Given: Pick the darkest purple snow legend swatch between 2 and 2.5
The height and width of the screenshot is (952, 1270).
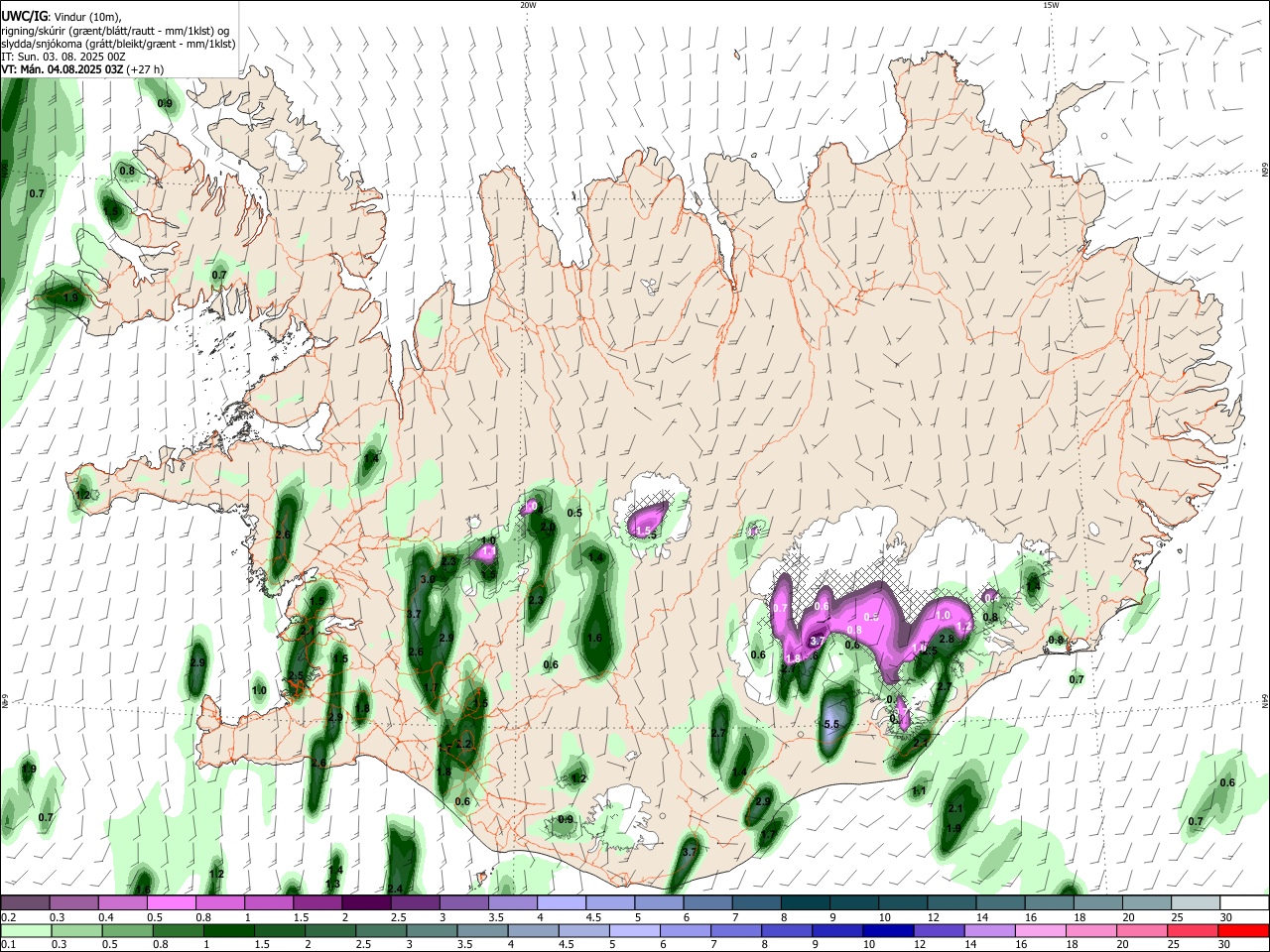Looking at the screenshot, I should tap(365, 903).
